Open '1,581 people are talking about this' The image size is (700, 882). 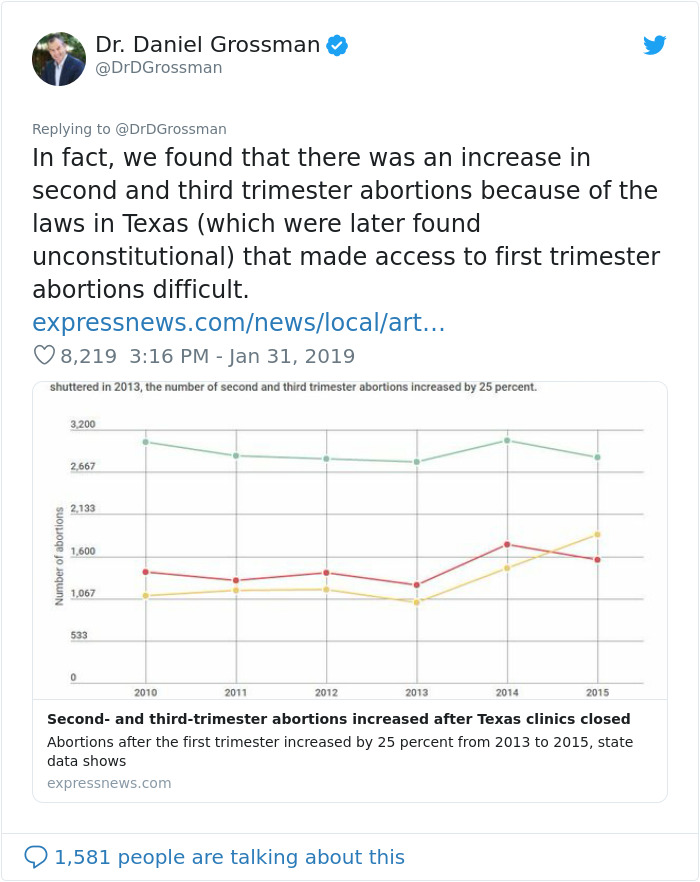pos(229,857)
